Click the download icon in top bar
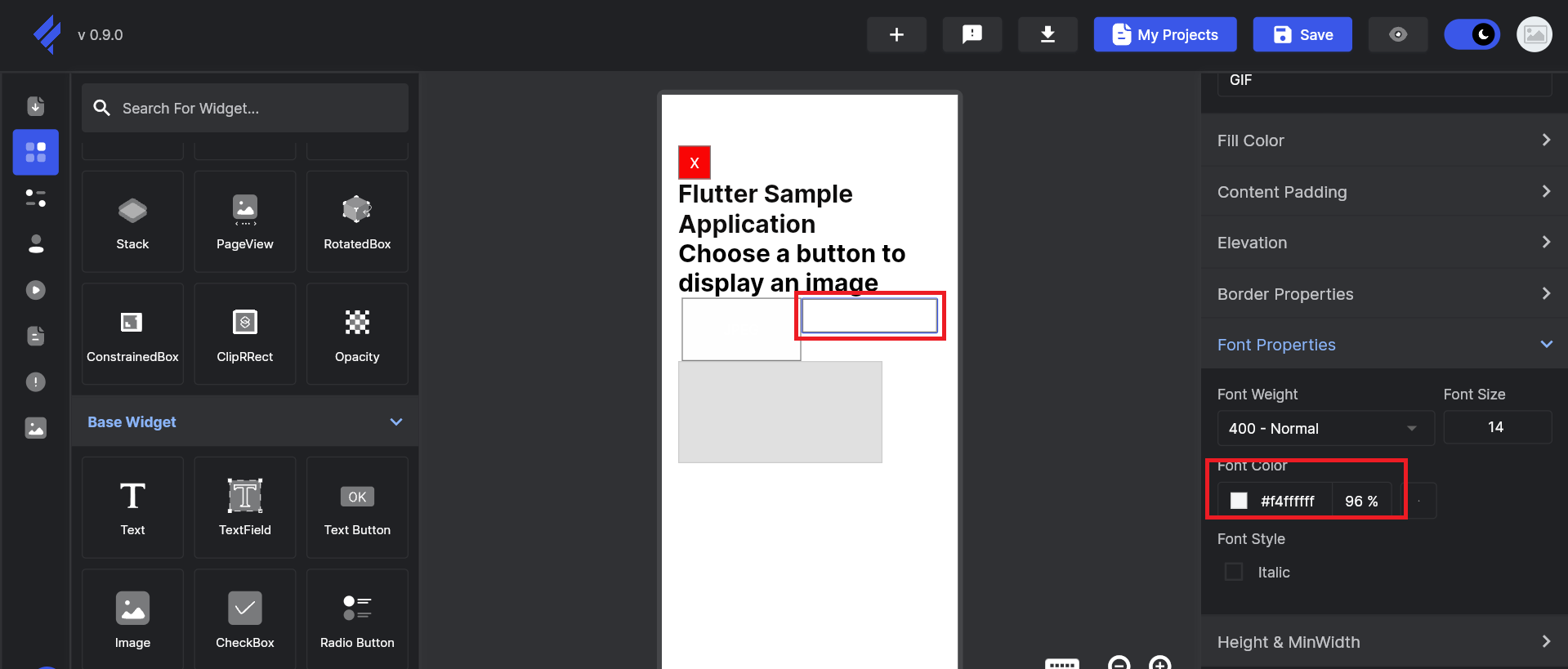This screenshot has height=669, width=1568. [x=1047, y=34]
